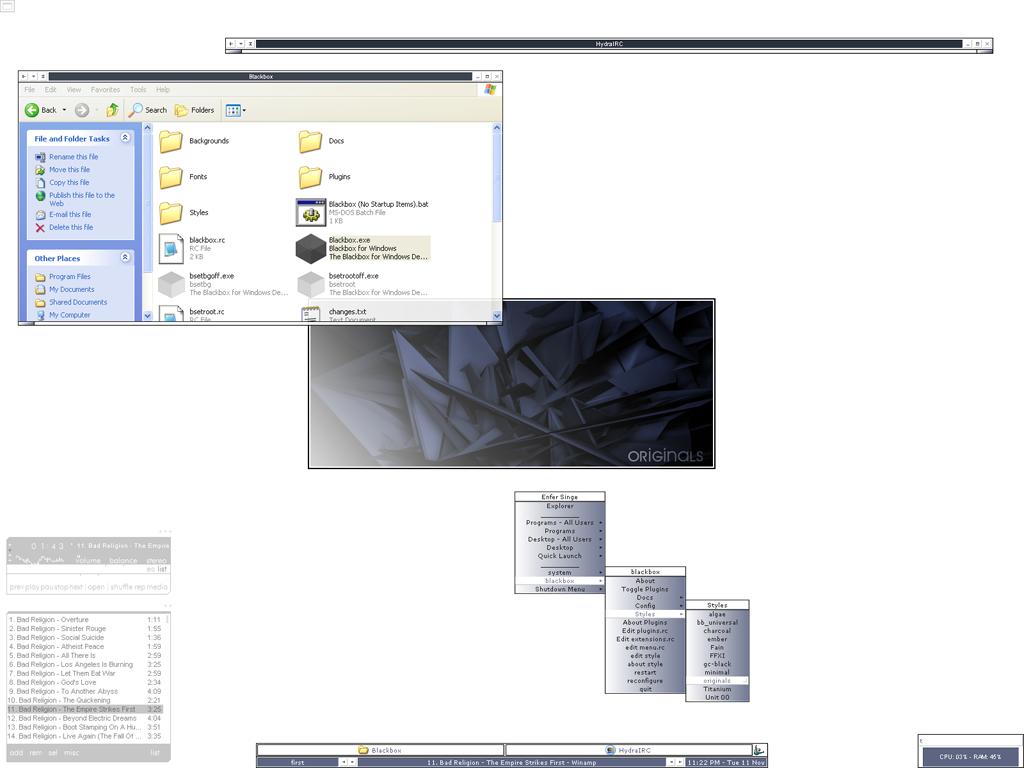
Task: Select Blackbox (No Startup Items).bat file icon
Action: click(311, 212)
